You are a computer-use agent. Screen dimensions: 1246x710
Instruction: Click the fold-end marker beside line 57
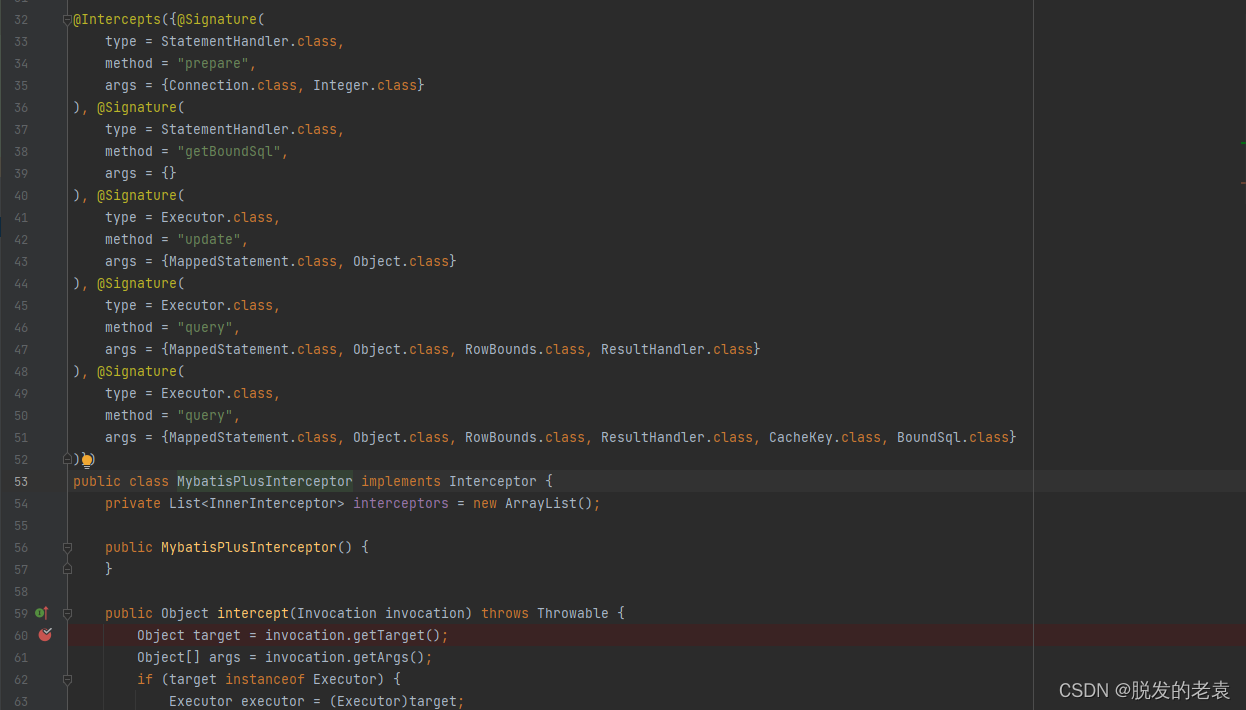67,568
